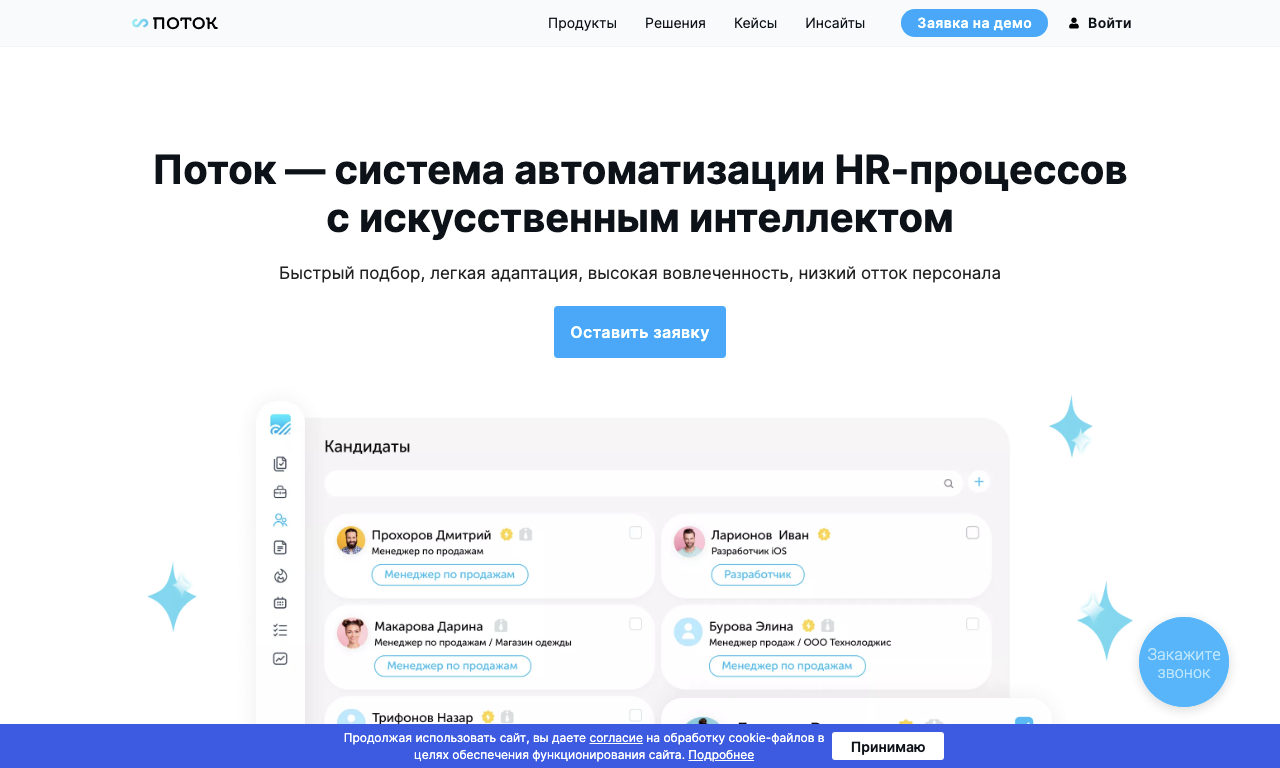This screenshot has width=1280, height=768.
Task: Click the gold badge next to Прохоров Дмитрий
Action: (506, 534)
